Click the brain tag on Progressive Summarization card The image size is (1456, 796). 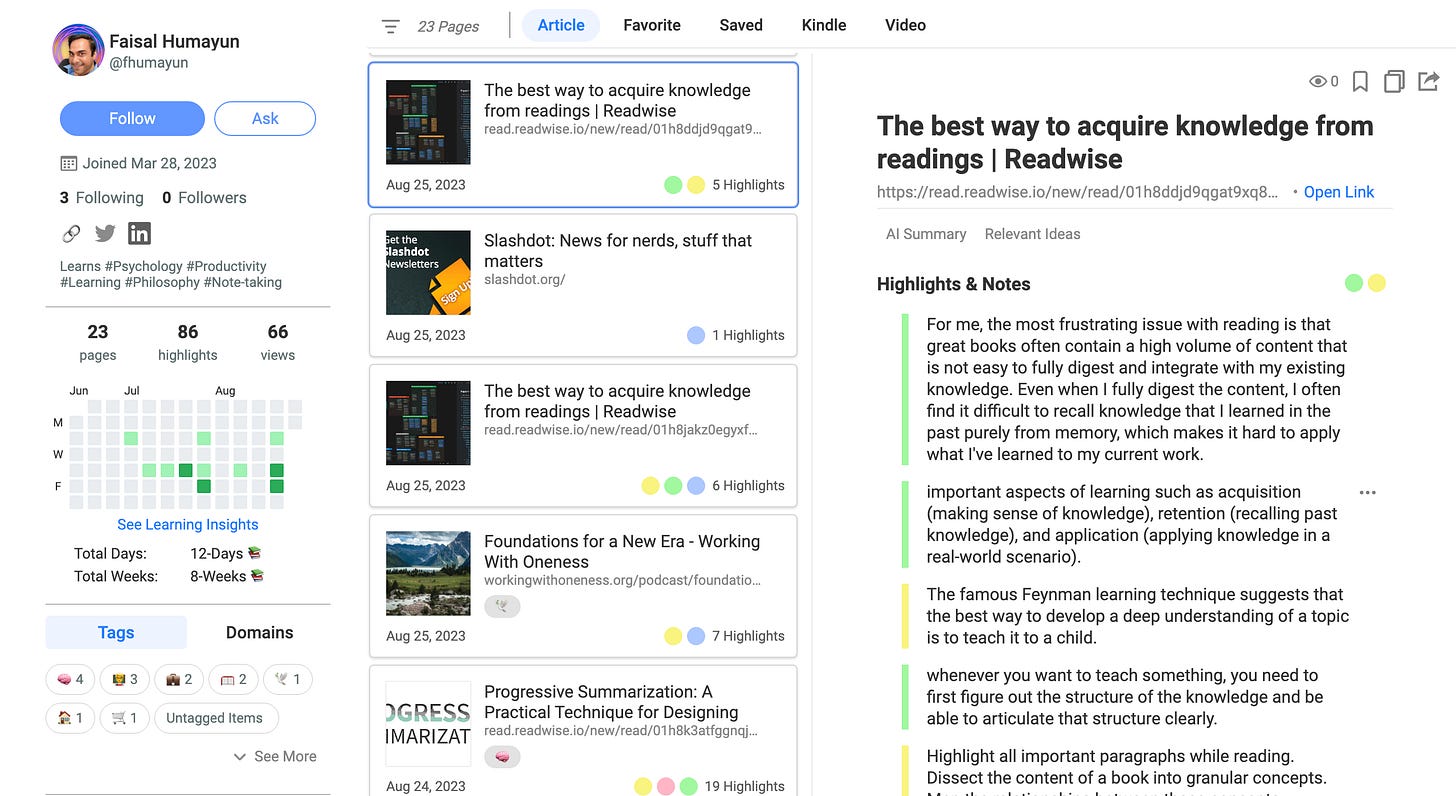click(502, 757)
